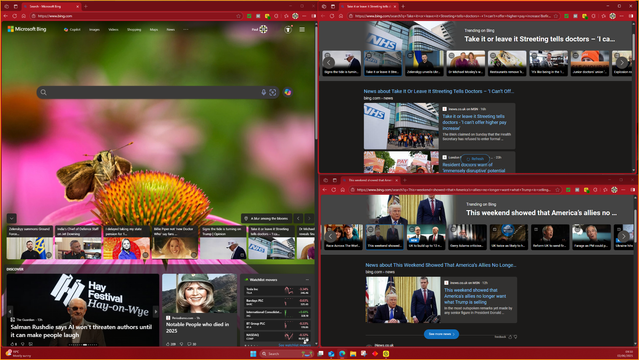Open the See watchlist movers link

(x=294, y=345)
